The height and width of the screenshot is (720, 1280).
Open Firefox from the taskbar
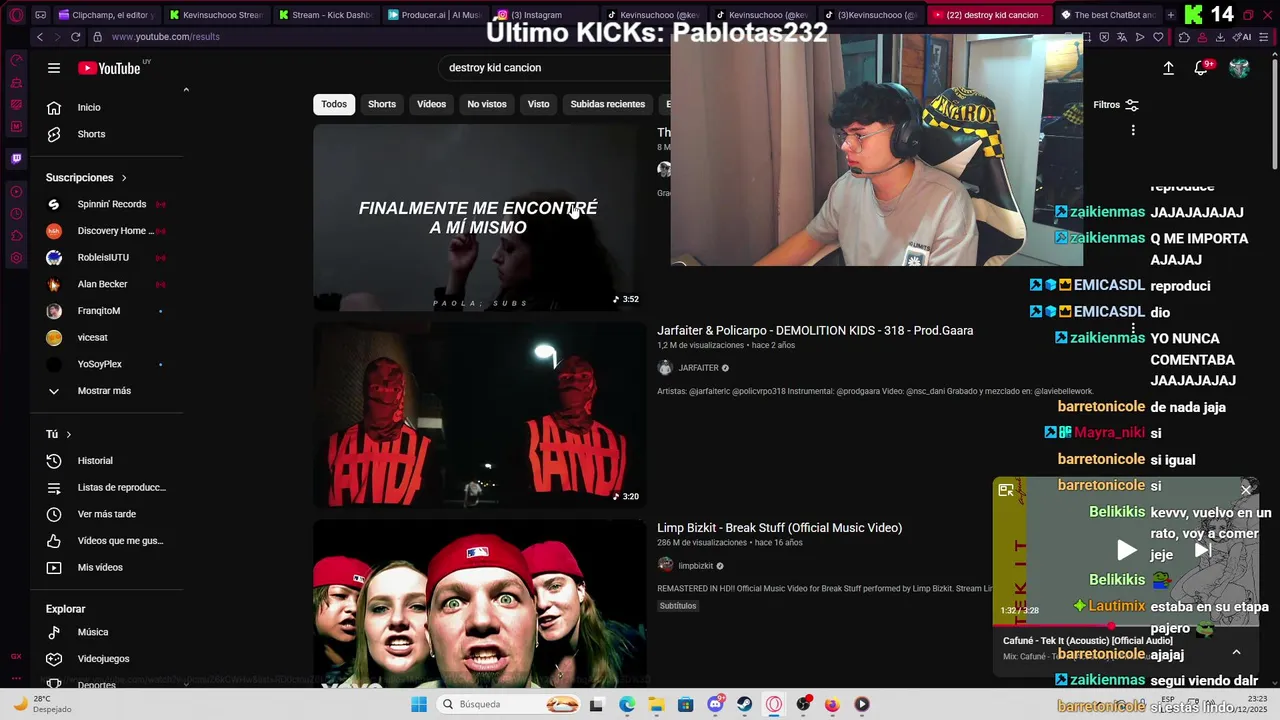[x=832, y=704]
